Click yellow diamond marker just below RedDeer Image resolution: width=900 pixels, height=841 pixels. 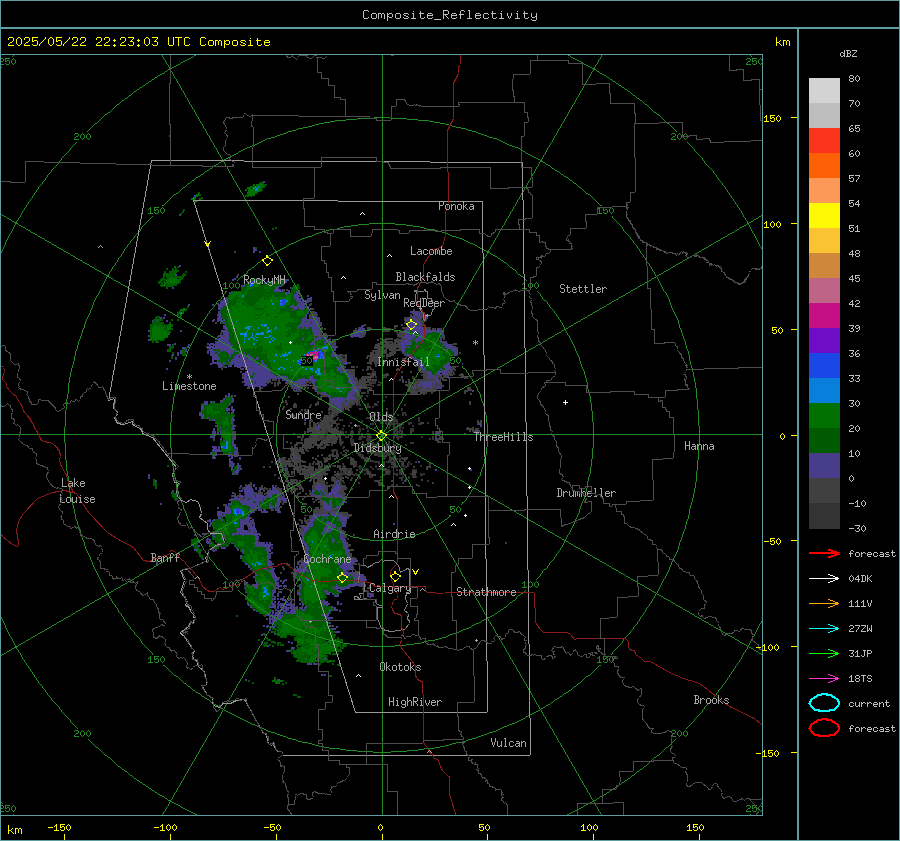tap(411, 325)
